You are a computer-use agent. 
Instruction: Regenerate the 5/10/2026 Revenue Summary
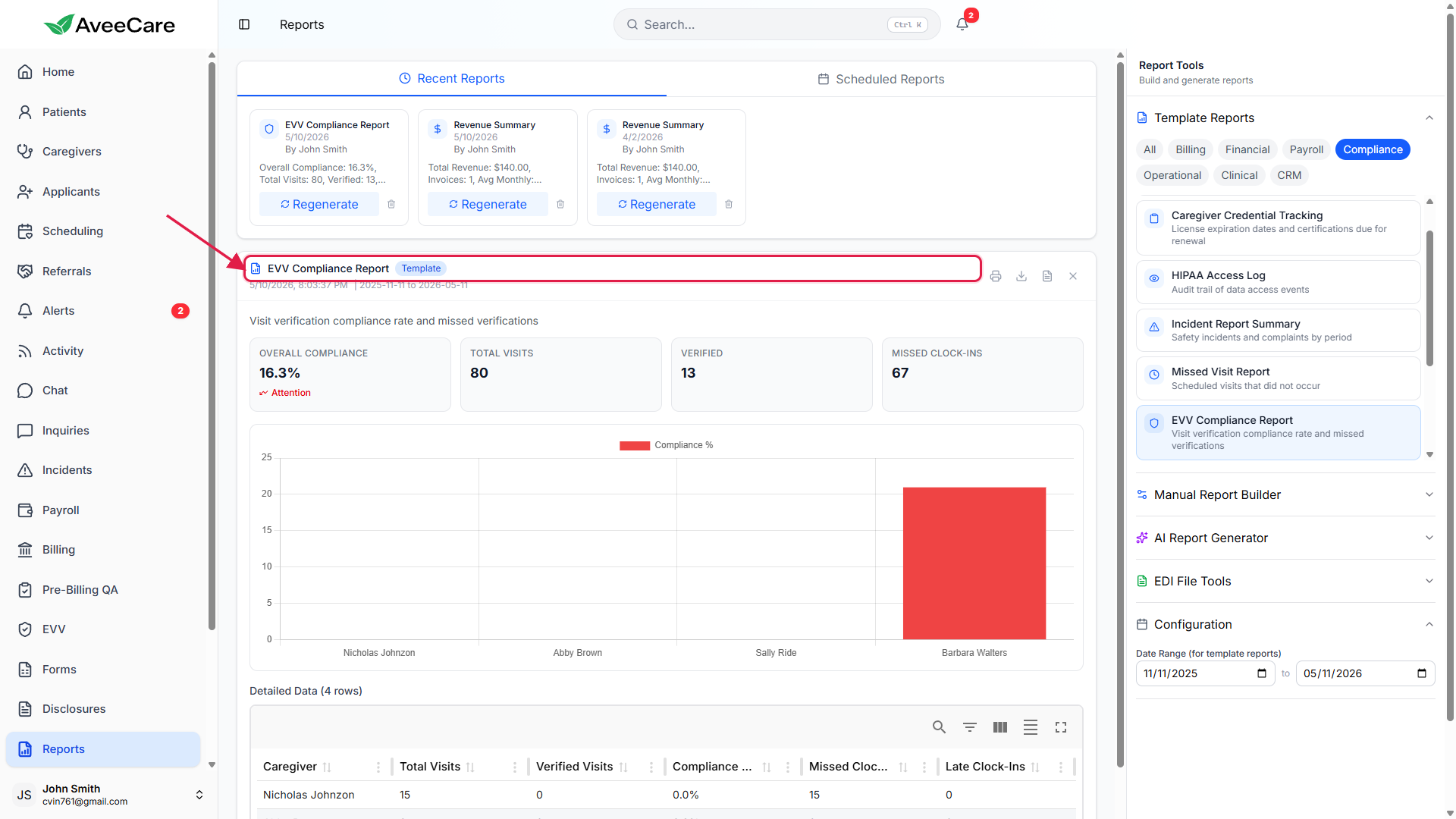[x=488, y=204]
